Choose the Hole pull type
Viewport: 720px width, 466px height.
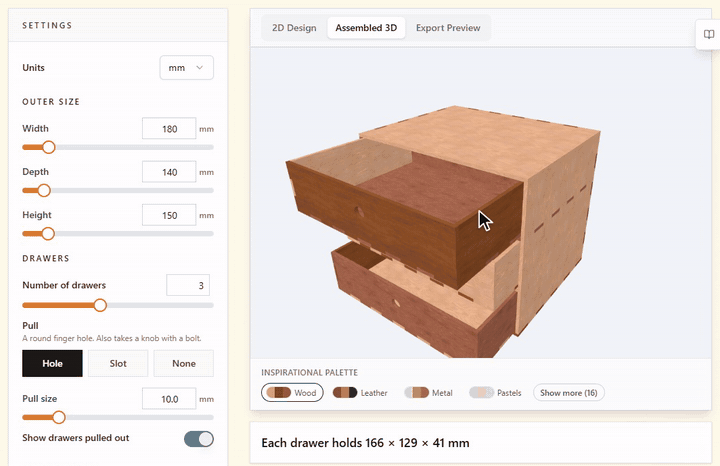point(52,363)
